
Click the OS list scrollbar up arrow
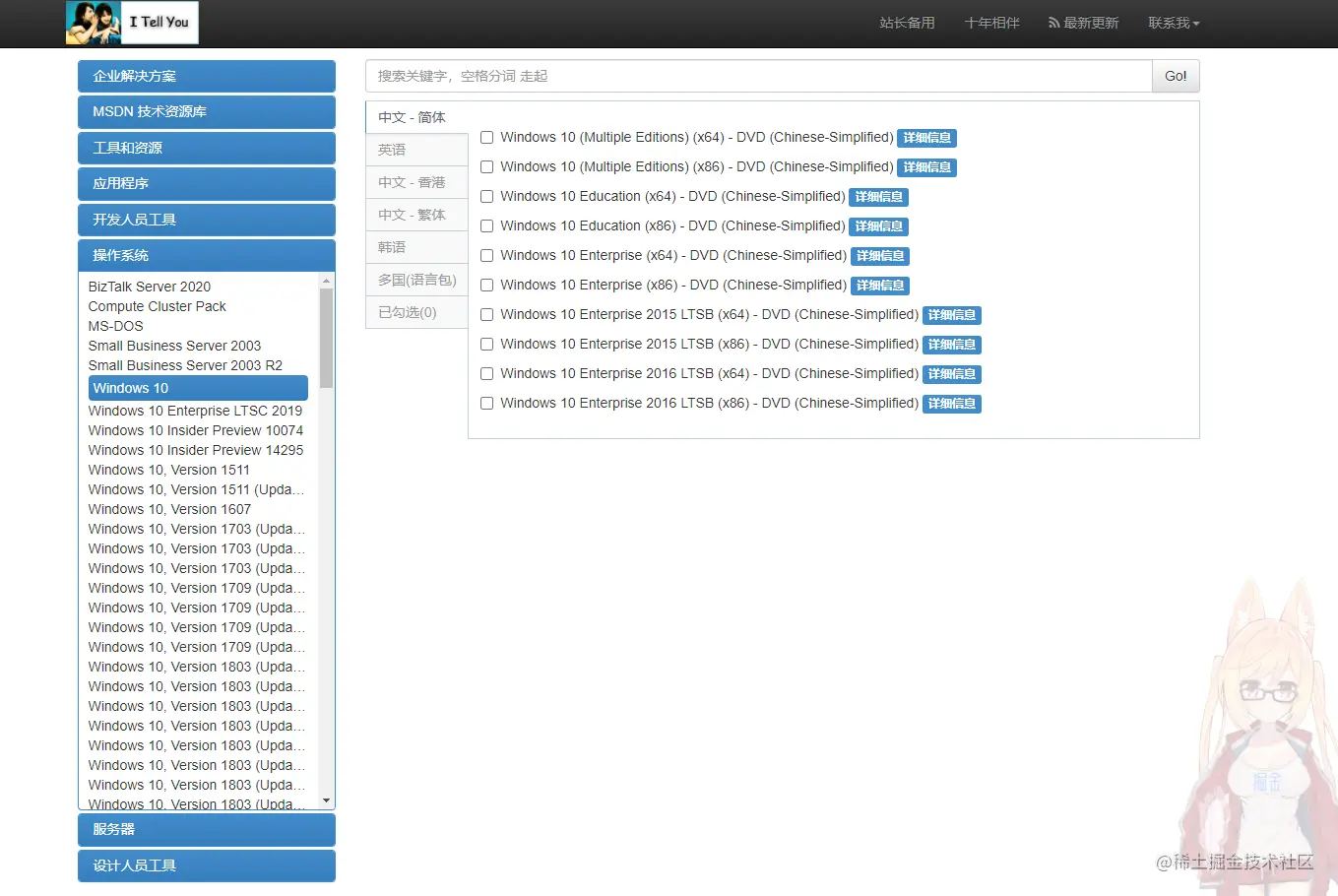(x=327, y=281)
